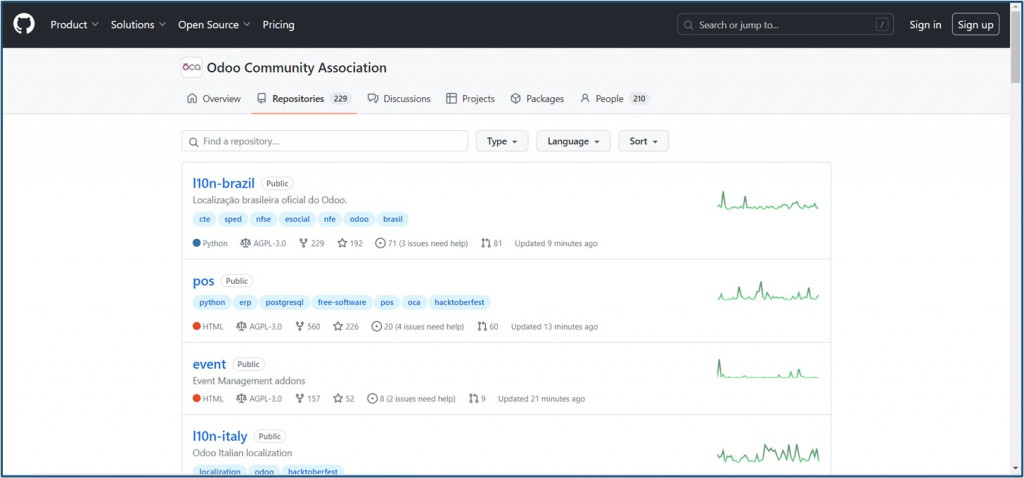Focus the Search or jump to field
This screenshot has width=1024, height=478.
(786, 25)
